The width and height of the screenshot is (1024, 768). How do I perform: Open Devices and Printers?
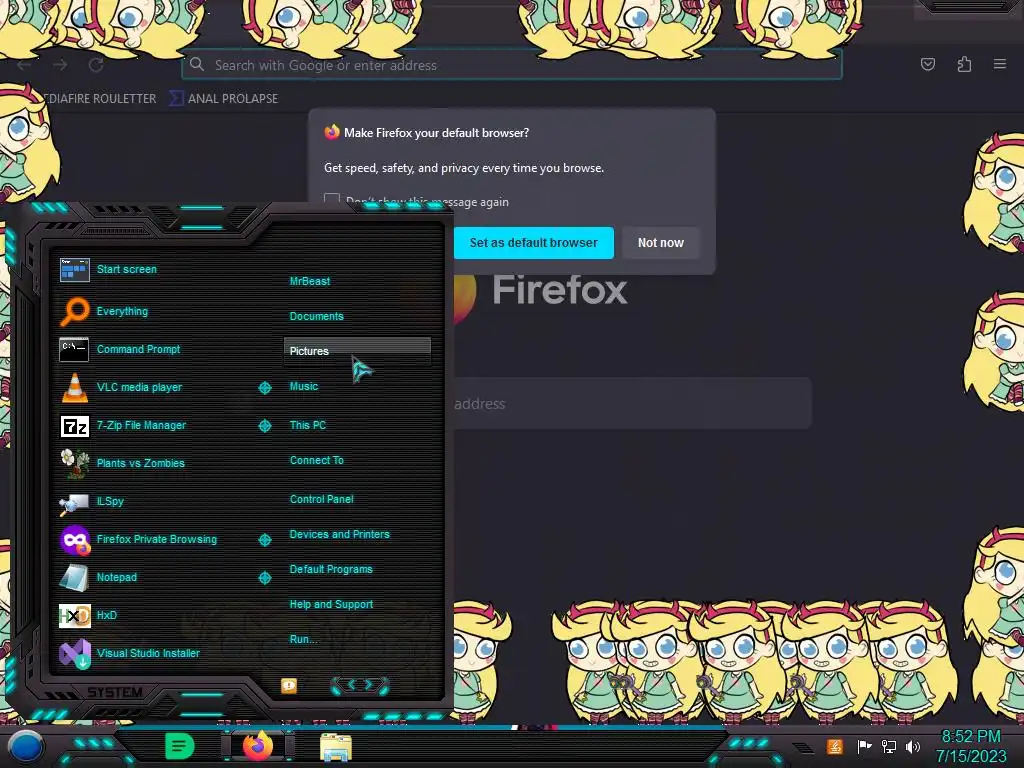click(x=339, y=534)
